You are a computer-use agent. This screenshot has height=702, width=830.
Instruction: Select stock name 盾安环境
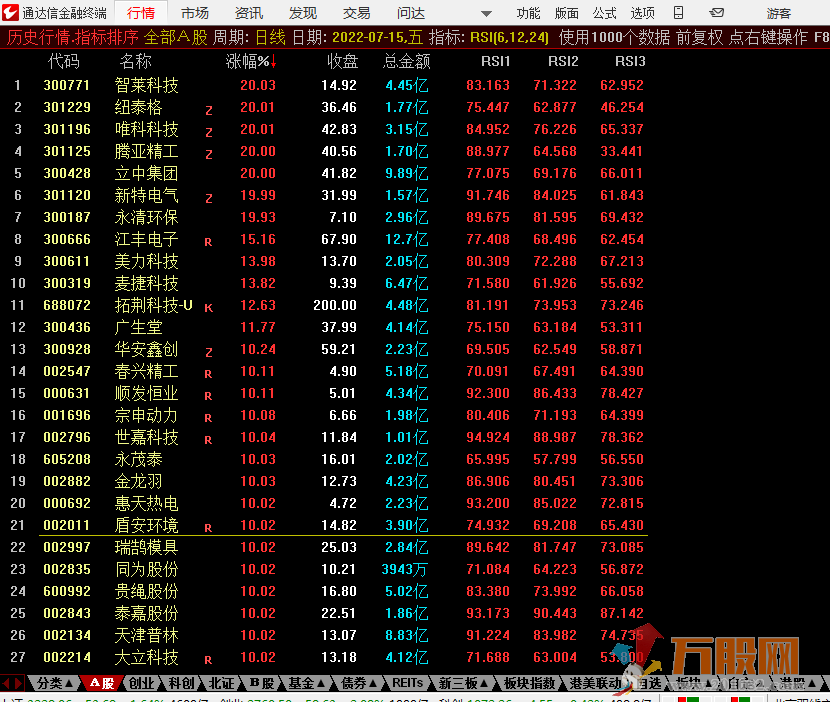147,525
